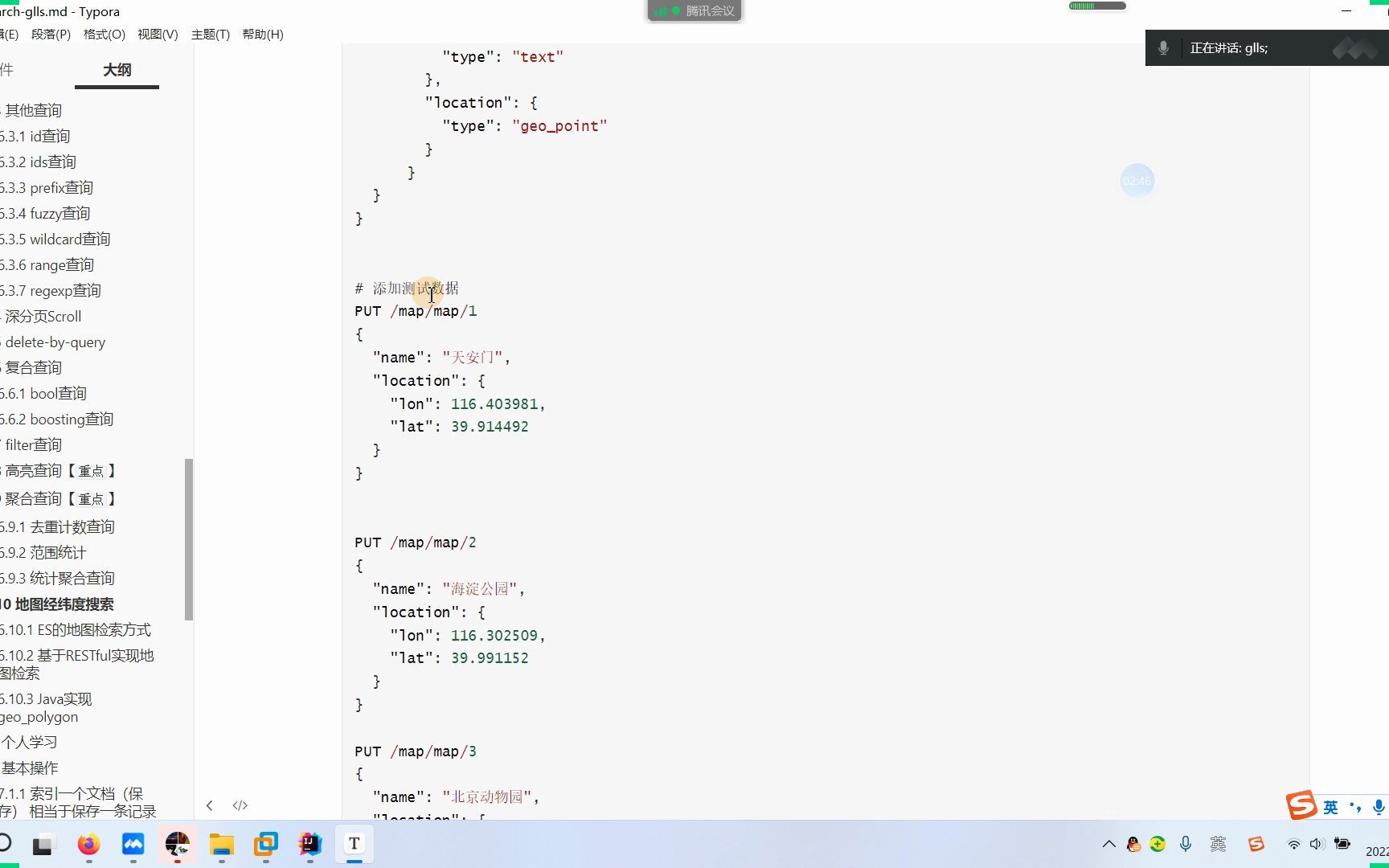This screenshot has height=868, width=1389.
Task: Click Sogou voice input microphone
Action: (x=1379, y=807)
